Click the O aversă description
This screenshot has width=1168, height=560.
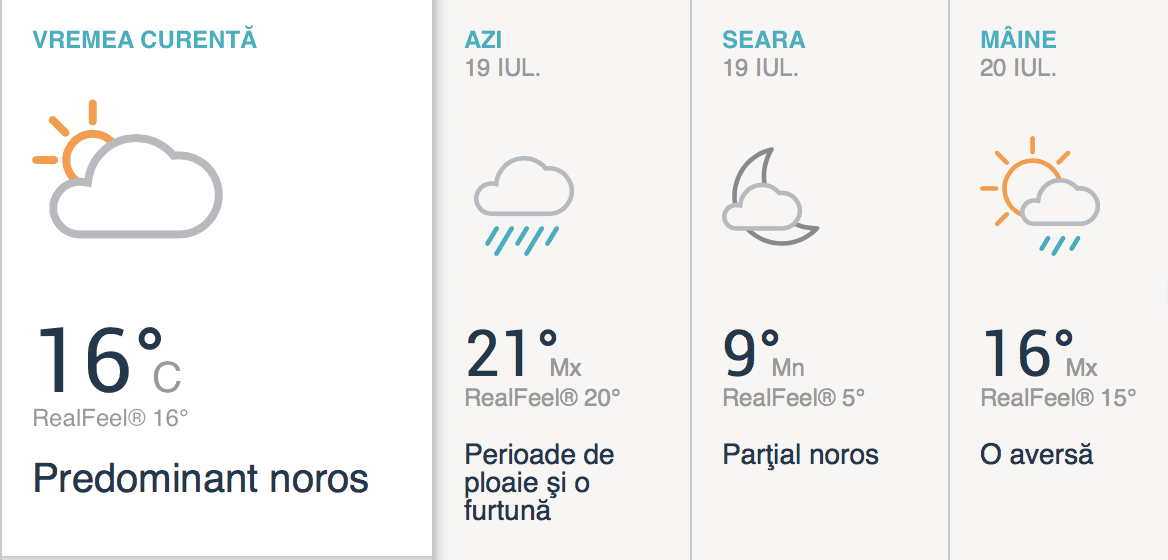[1037, 455]
